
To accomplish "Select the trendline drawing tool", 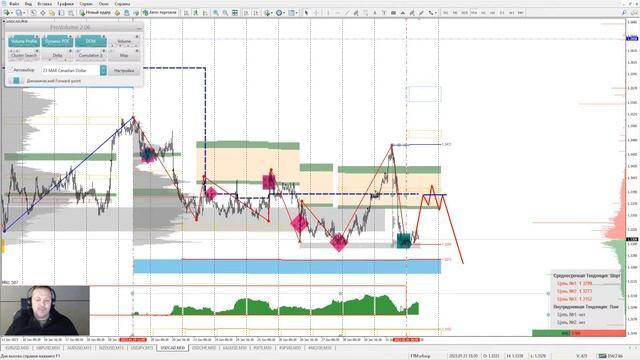I will click(347, 13).
